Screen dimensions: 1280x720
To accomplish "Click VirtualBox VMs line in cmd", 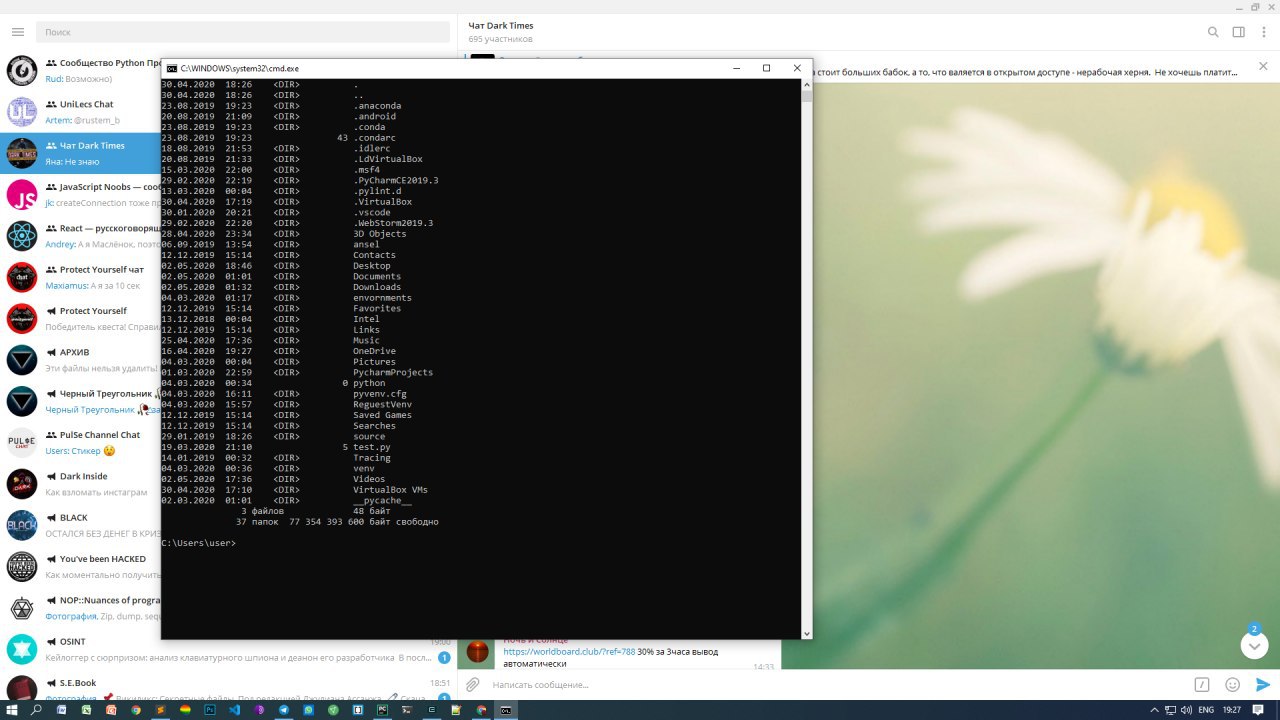I will coord(390,490).
